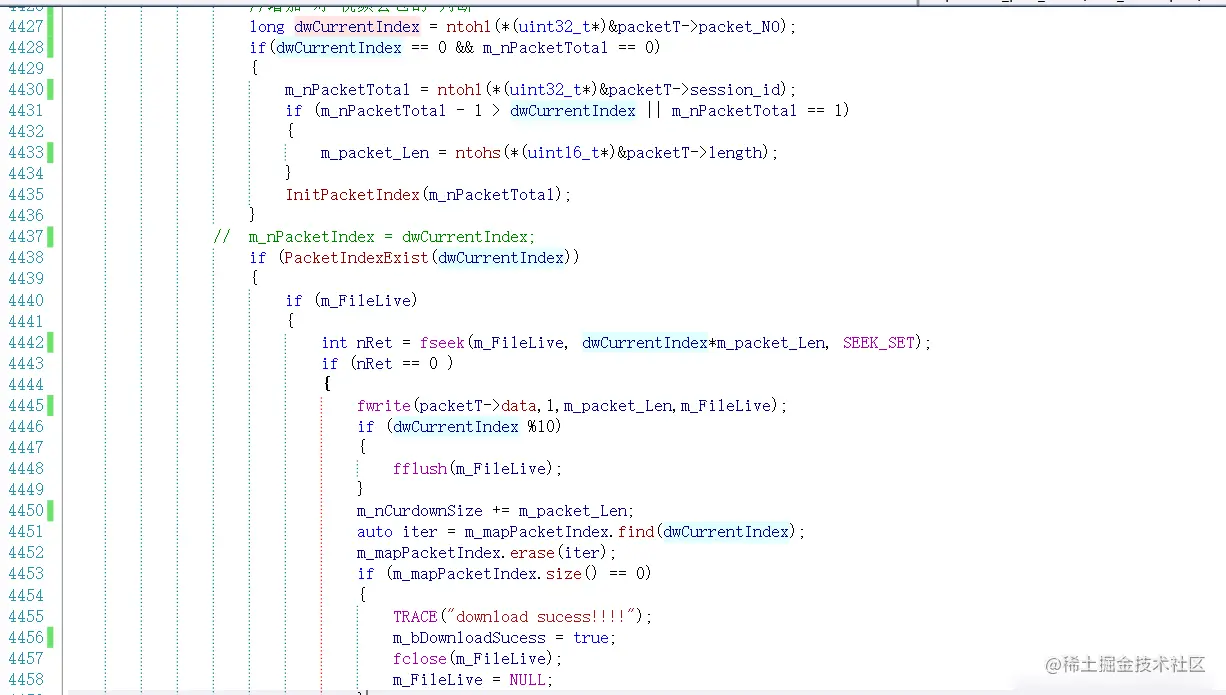Click the TRACE "download sucess!!!!" string

click(540, 616)
